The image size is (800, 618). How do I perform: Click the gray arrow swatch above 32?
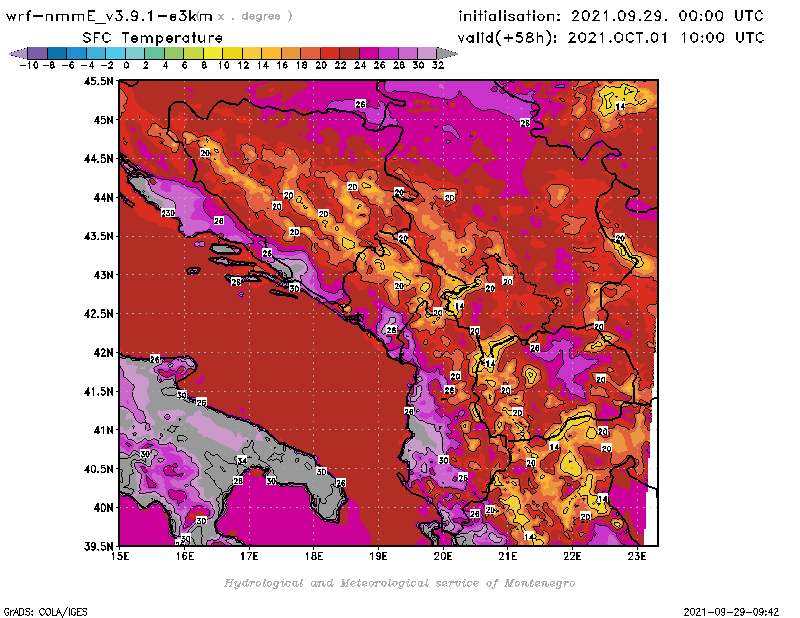coord(447,53)
